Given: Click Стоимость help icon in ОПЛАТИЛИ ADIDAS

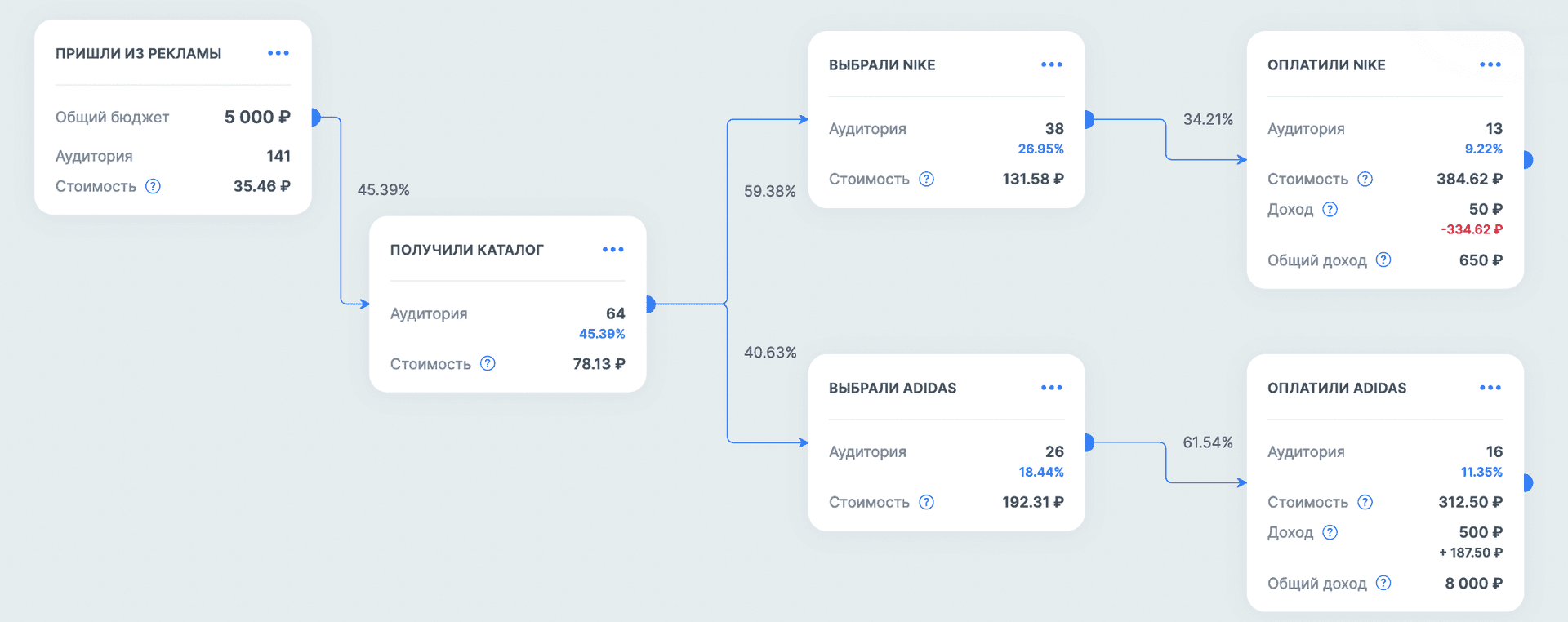Looking at the screenshot, I should click(x=1365, y=502).
